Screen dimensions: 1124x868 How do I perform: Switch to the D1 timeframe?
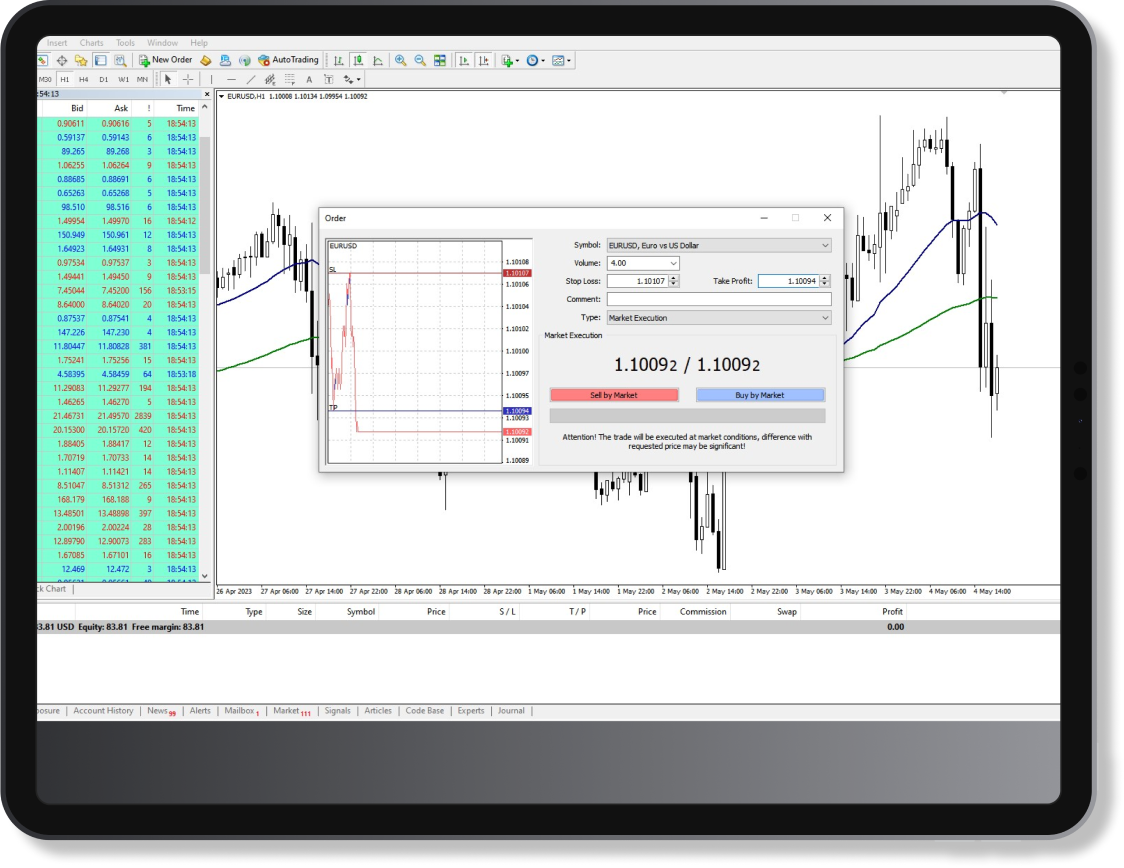[x=103, y=79]
